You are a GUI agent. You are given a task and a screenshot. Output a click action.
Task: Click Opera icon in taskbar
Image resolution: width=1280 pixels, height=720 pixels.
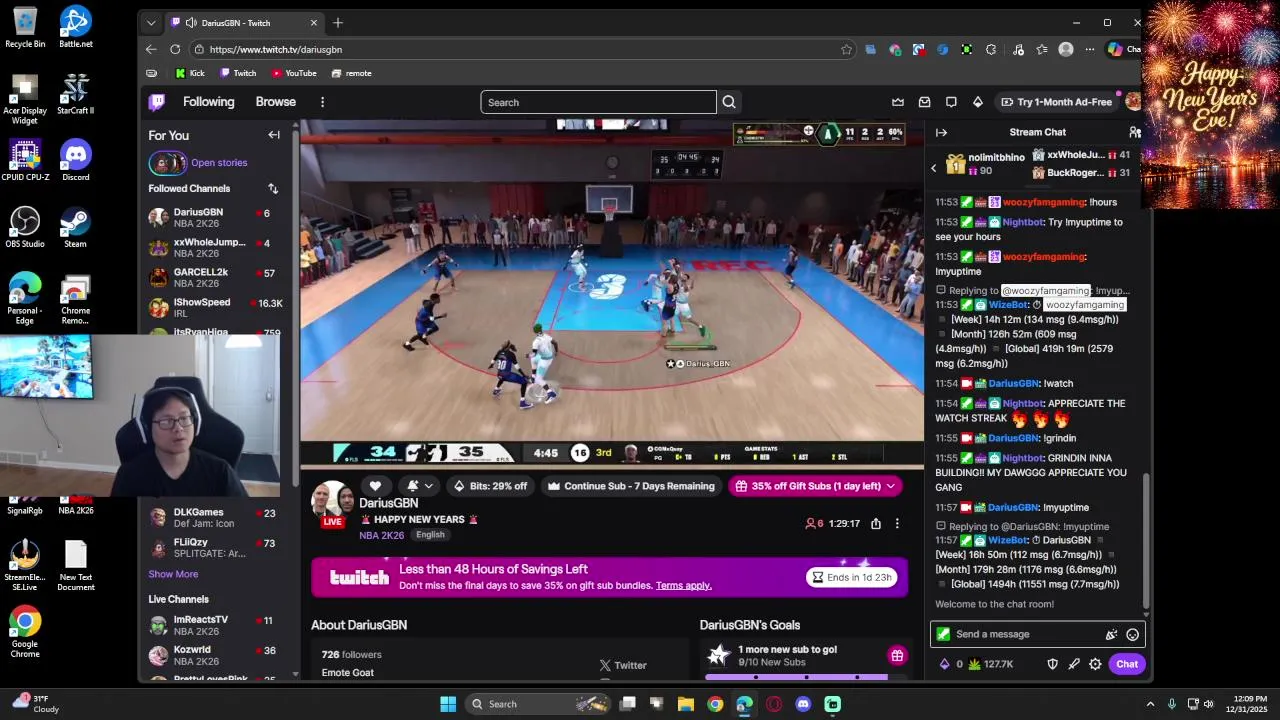coord(774,704)
